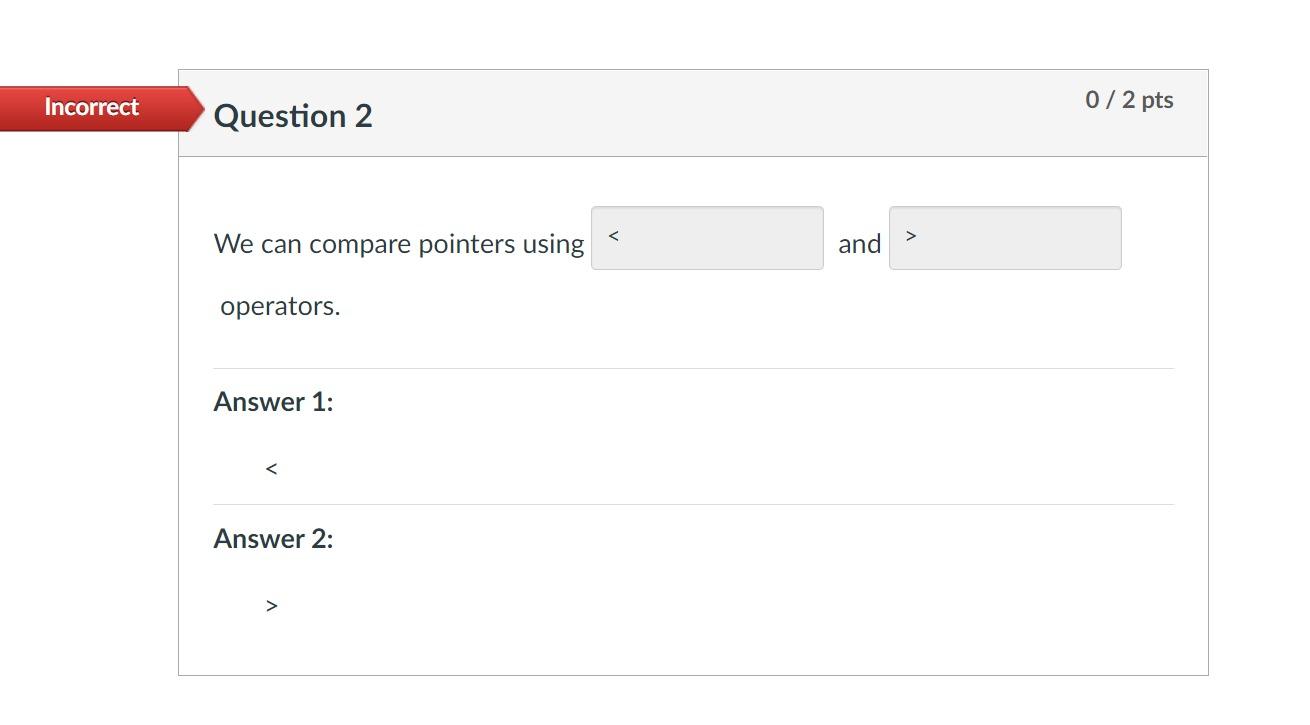Click the word "operators." in the question
Screen dimensions: 1310x725
click(x=280, y=306)
